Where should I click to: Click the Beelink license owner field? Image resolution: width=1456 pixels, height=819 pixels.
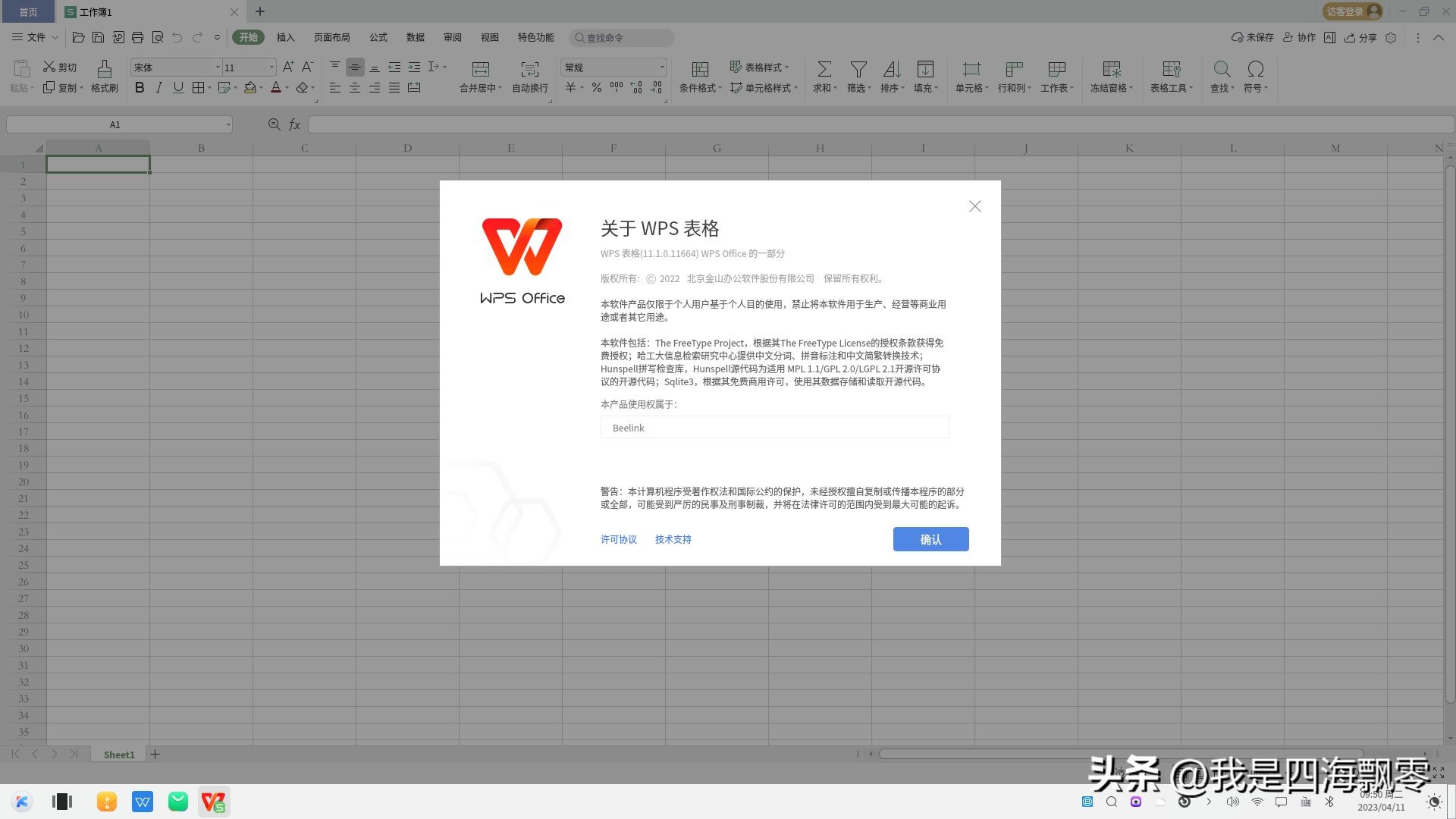click(774, 427)
